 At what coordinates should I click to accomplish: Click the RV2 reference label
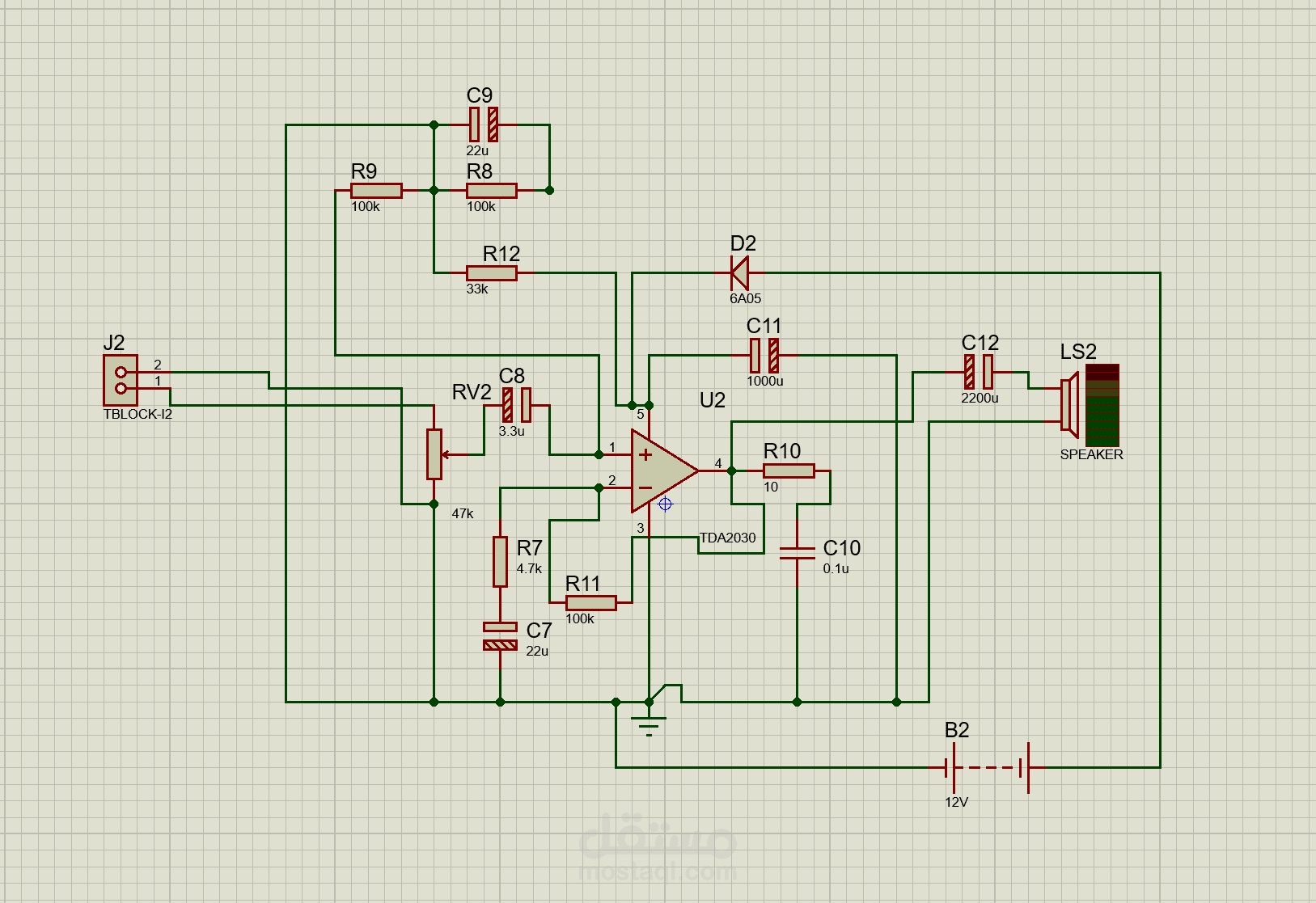472,392
